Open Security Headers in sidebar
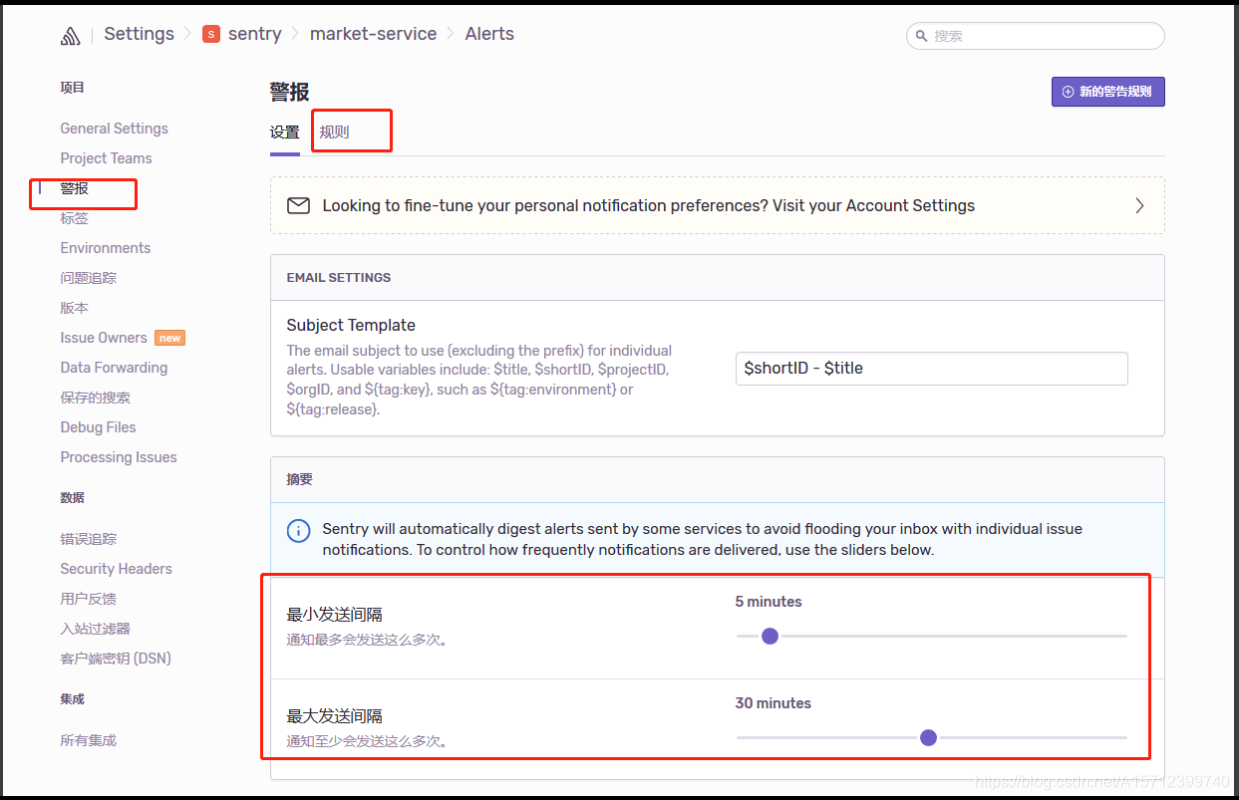1239x800 pixels. 116,569
